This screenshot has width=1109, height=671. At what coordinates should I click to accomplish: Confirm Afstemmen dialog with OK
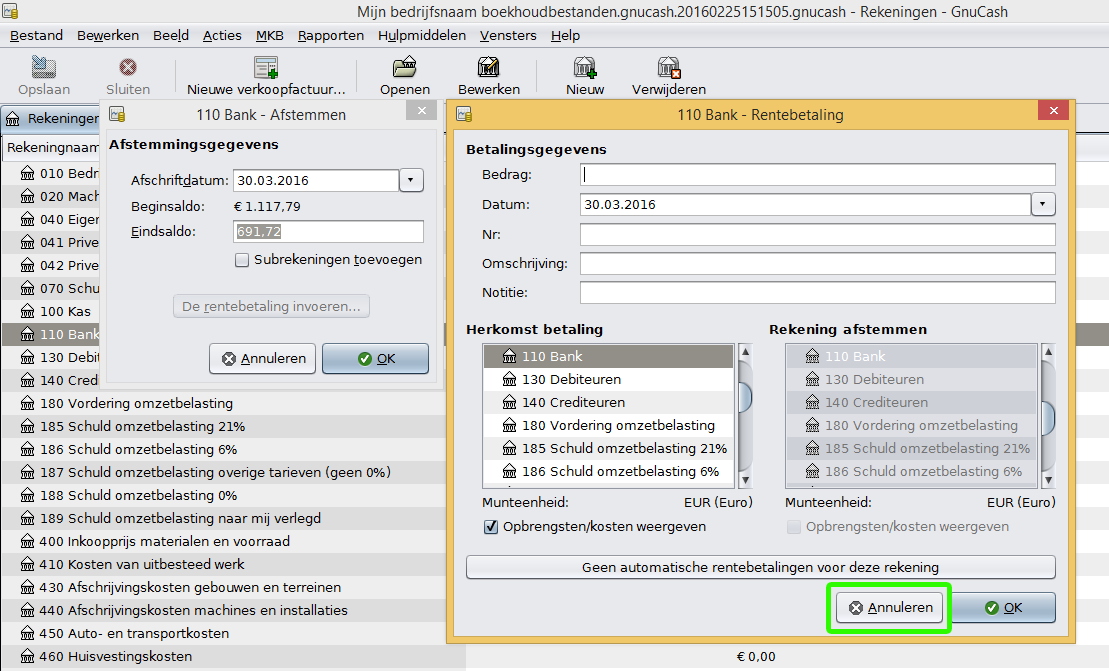point(376,358)
